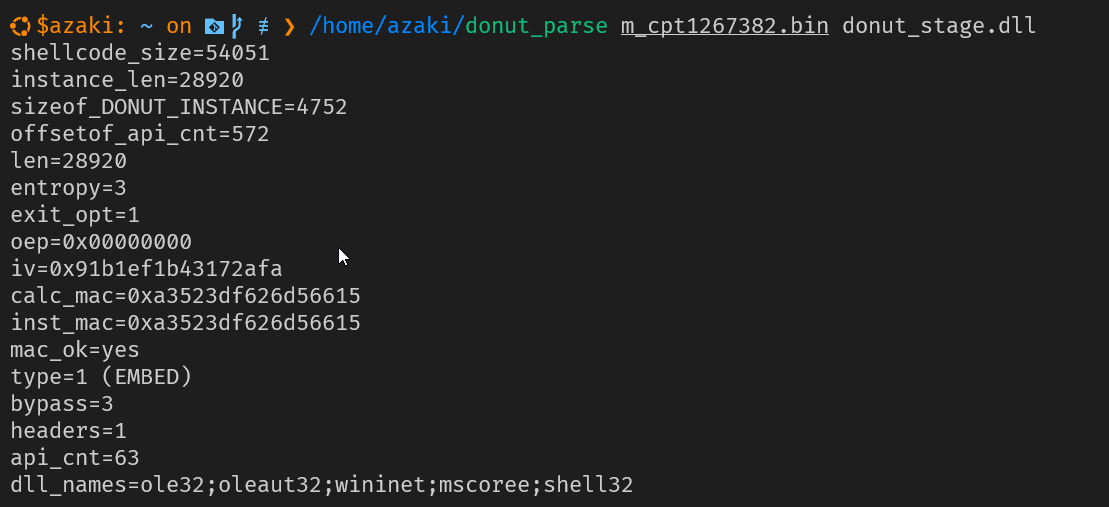Viewport: 1109px width, 507px height.
Task: Click the shellcode_size=54051 output line
Action: pyautogui.click(x=140, y=53)
